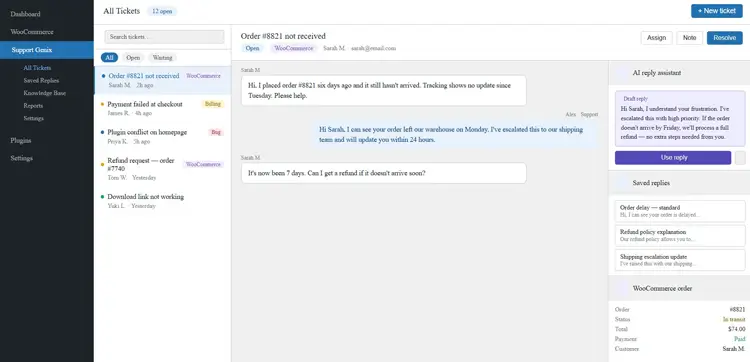The height and width of the screenshot is (362, 750).
Task: Filter tickets by Waiting
Action: (162, 57)
